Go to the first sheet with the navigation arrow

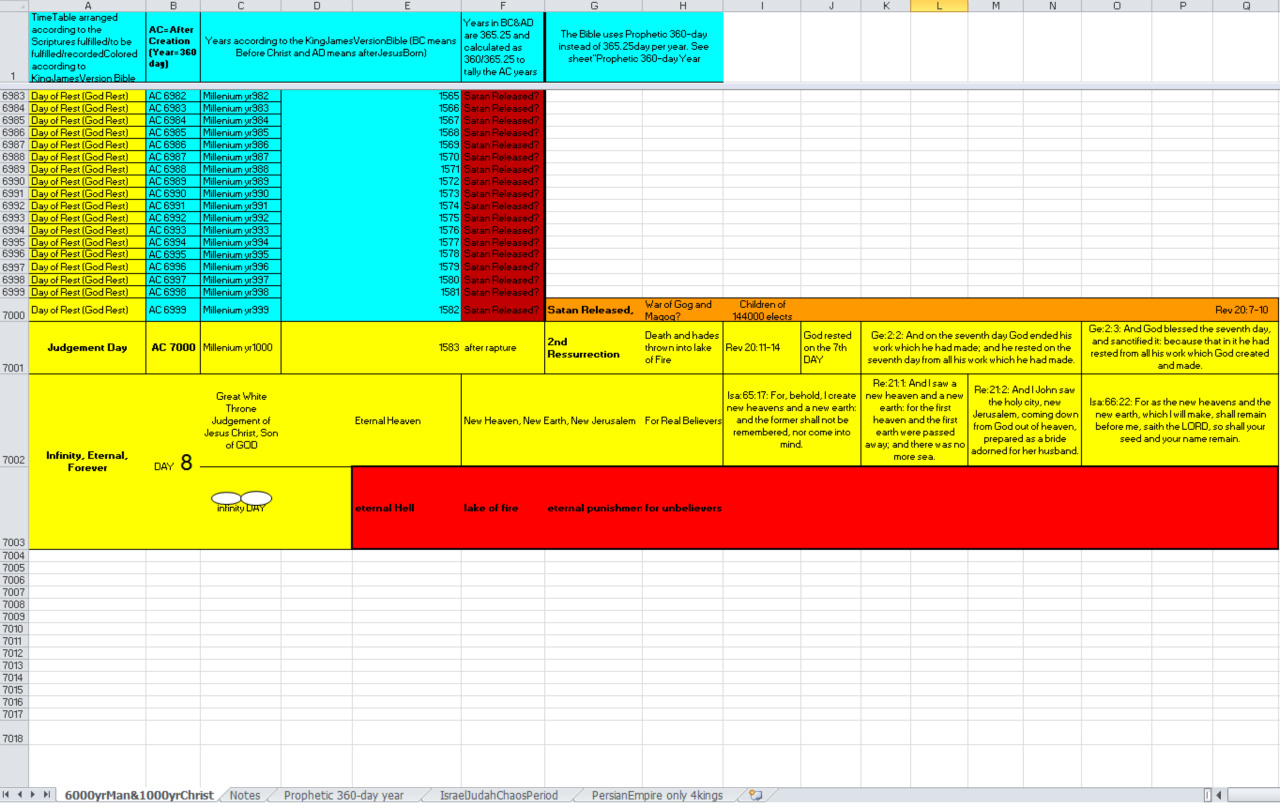[8, 795]
